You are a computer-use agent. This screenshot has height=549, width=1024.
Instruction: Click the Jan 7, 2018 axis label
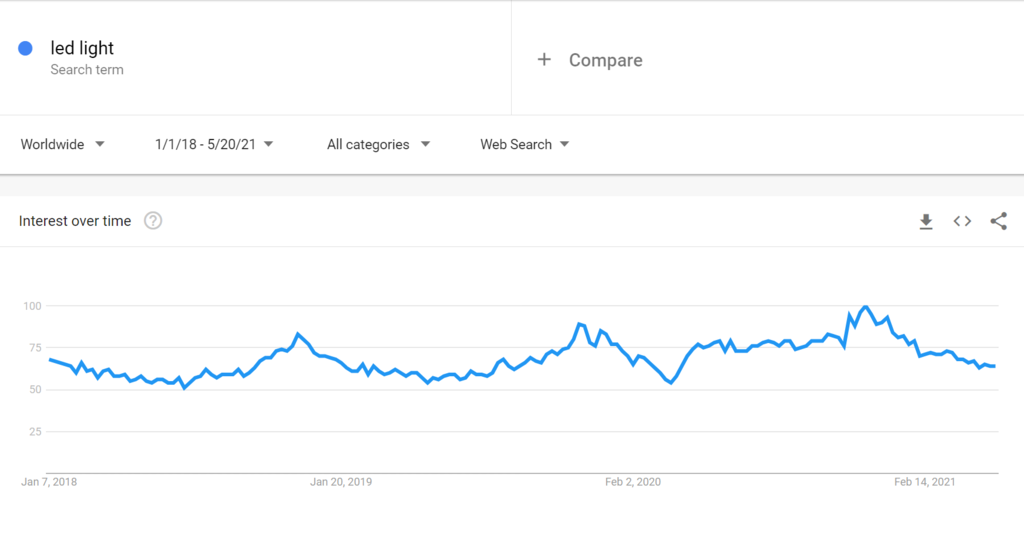49,482
